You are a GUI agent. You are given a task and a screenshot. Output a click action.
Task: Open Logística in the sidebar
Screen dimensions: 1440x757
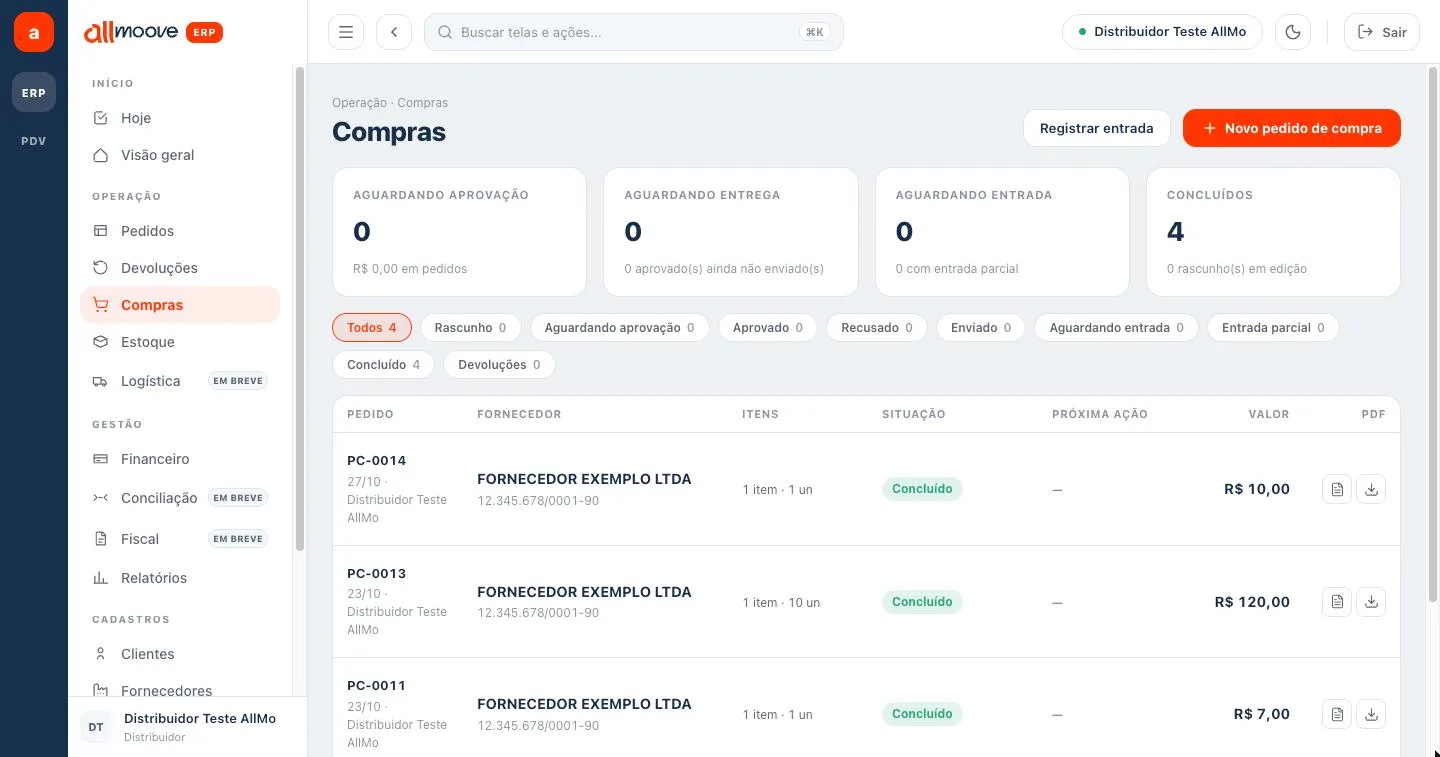tap(180, 381)
